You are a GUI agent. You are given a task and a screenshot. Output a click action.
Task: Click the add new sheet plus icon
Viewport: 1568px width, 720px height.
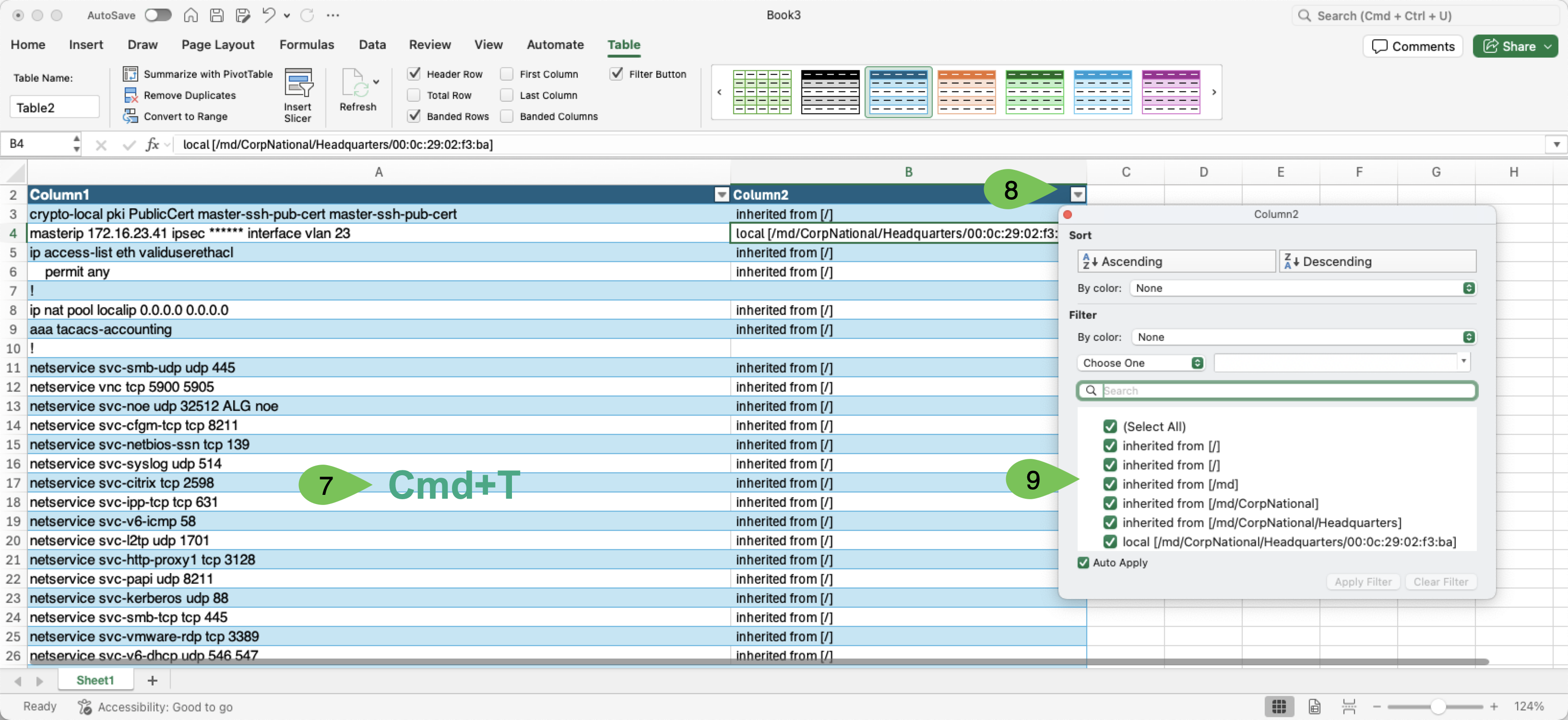(152, 680)
